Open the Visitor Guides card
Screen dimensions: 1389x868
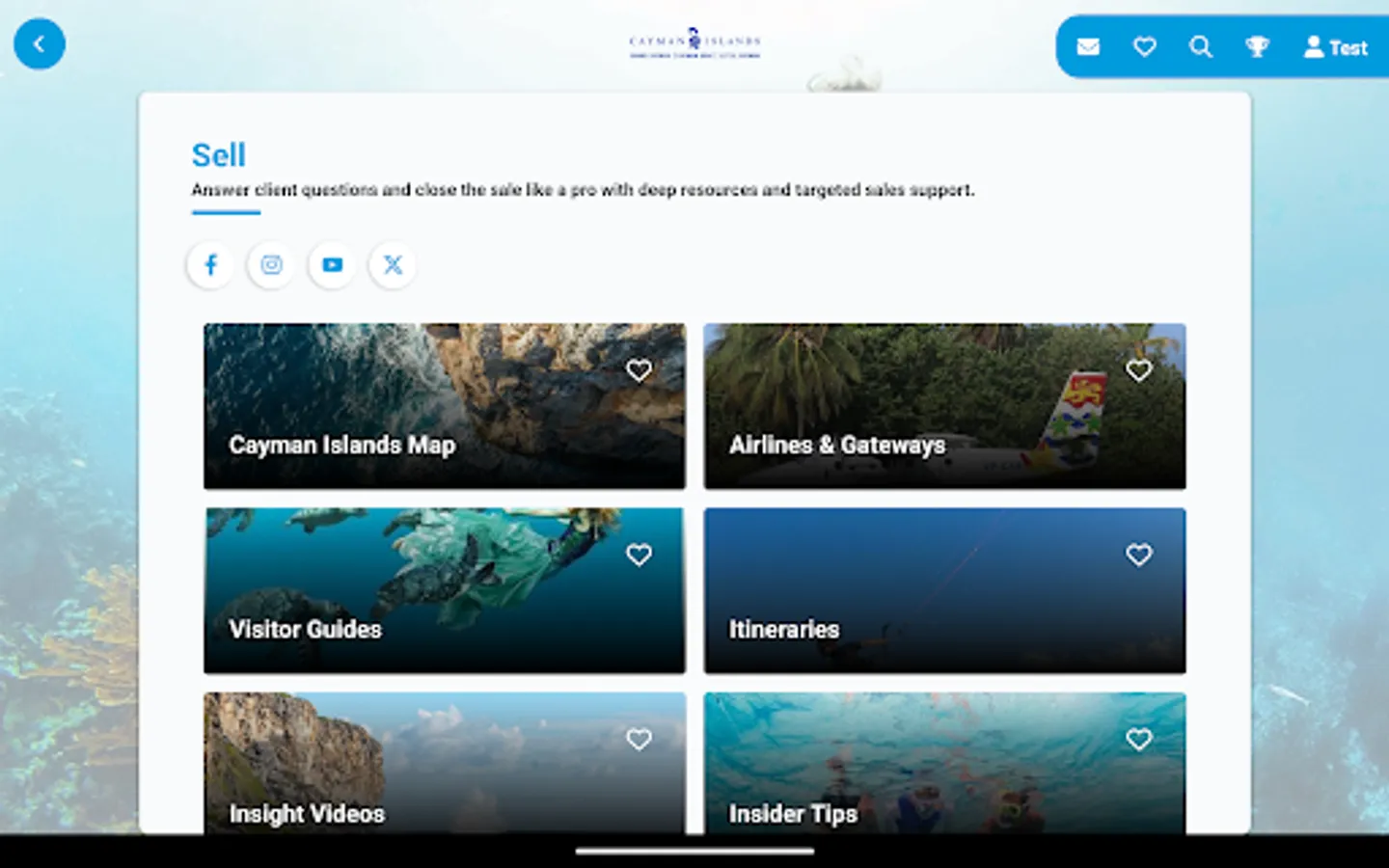(445, 590)
